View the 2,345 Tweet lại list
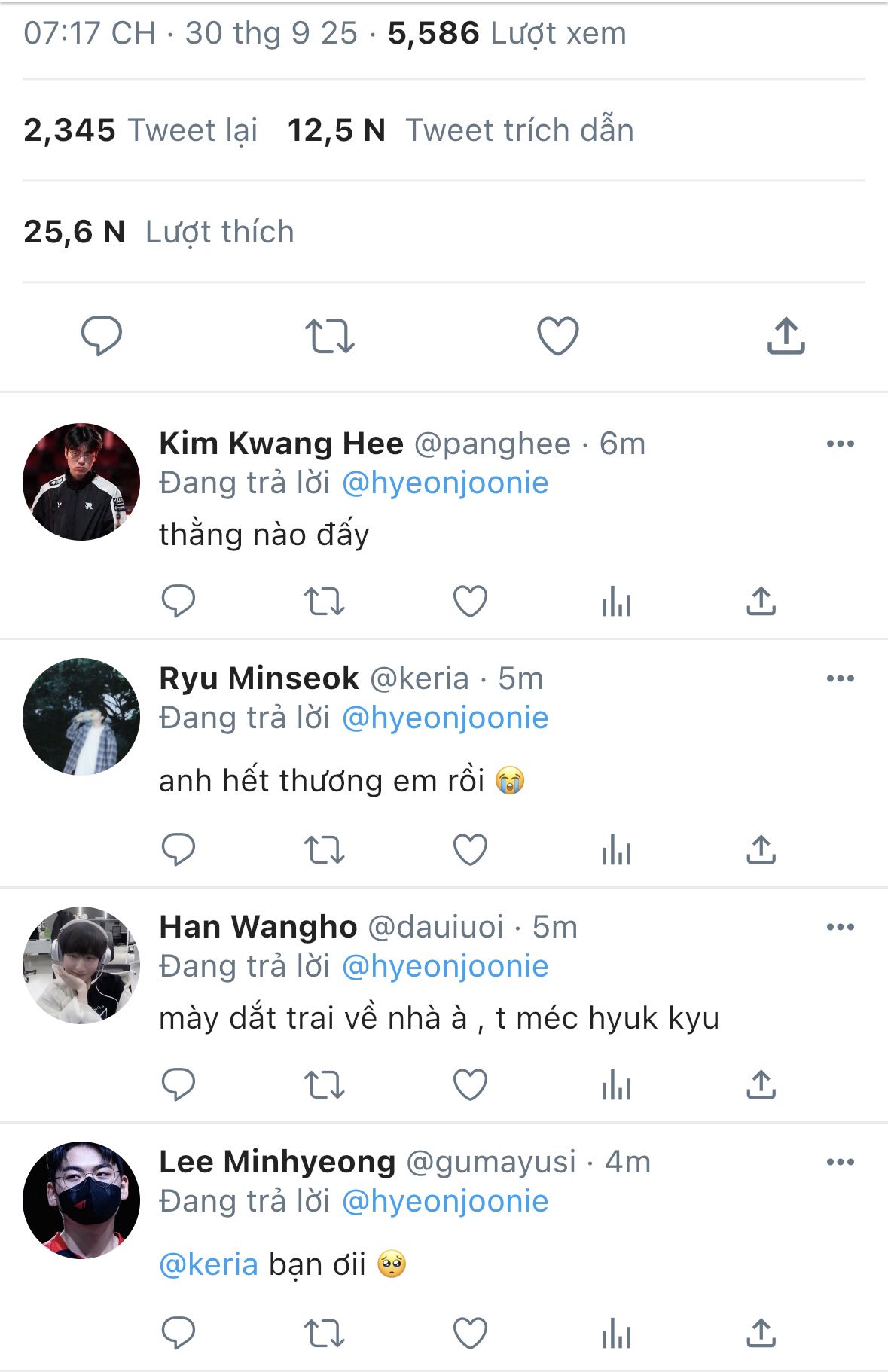Viewport: 888px width, 1372px height. [x=140, y=130]
